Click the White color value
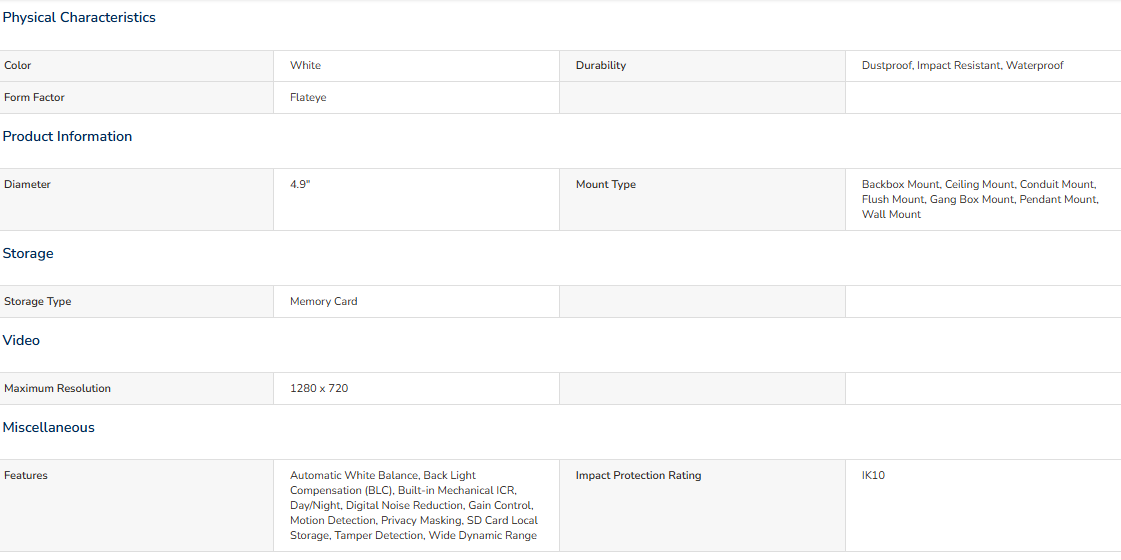The height and width of the screenshot is (560, 1121). [x=305, y=65]
